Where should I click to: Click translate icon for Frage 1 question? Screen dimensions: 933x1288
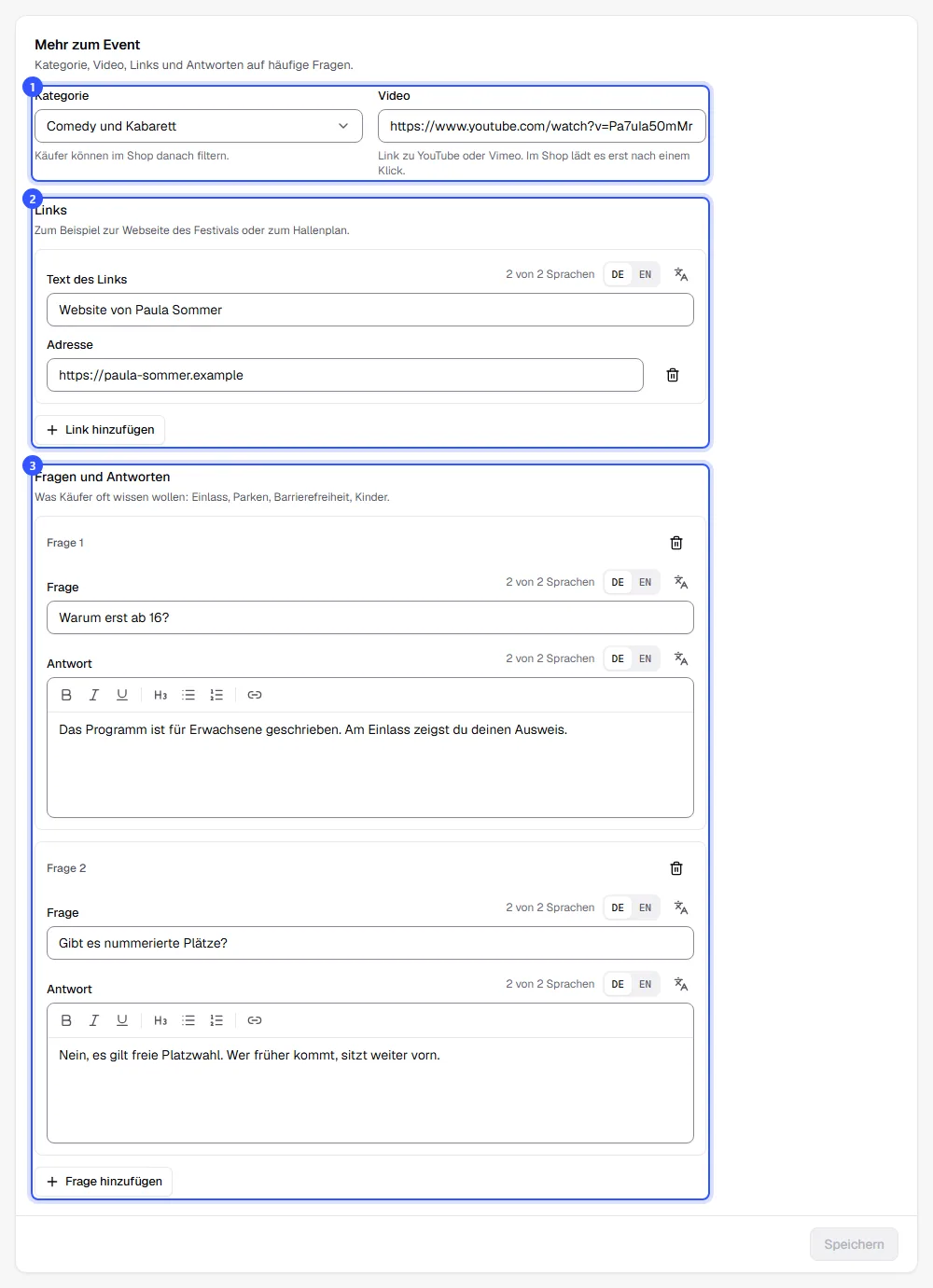pos(681,582)
